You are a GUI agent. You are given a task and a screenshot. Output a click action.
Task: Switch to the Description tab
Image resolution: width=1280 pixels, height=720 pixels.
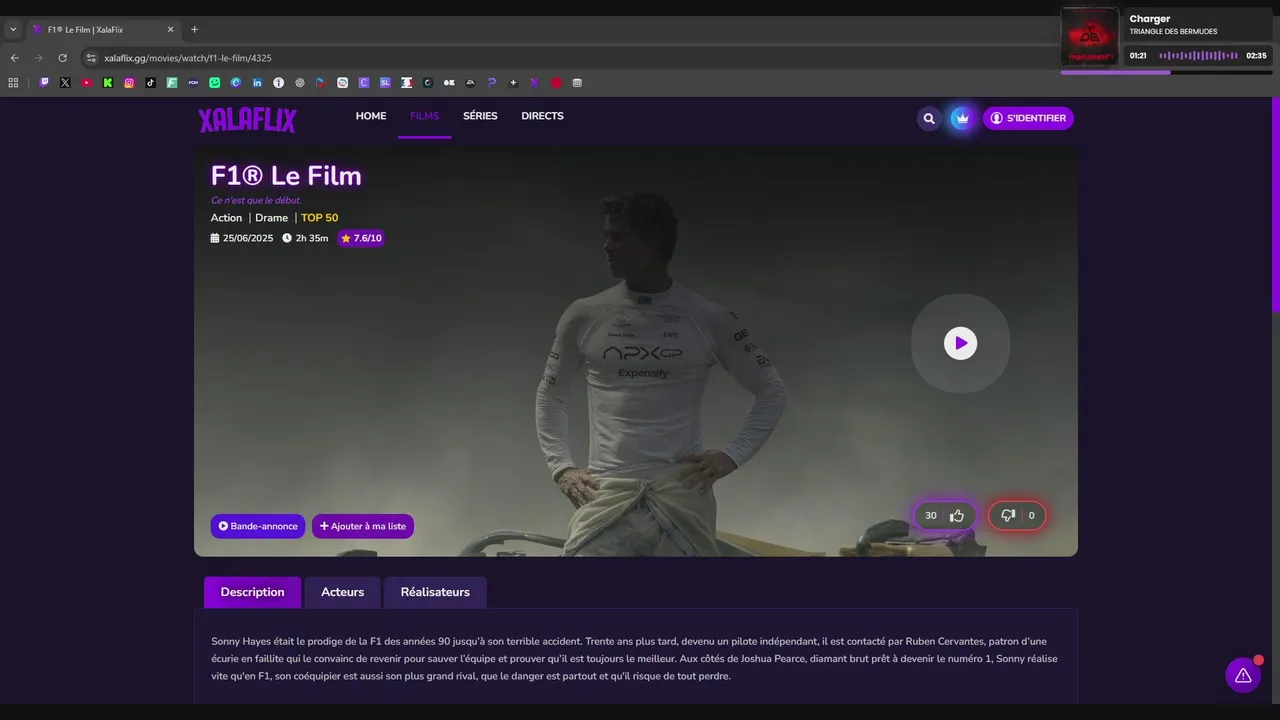tap(252, 592)
